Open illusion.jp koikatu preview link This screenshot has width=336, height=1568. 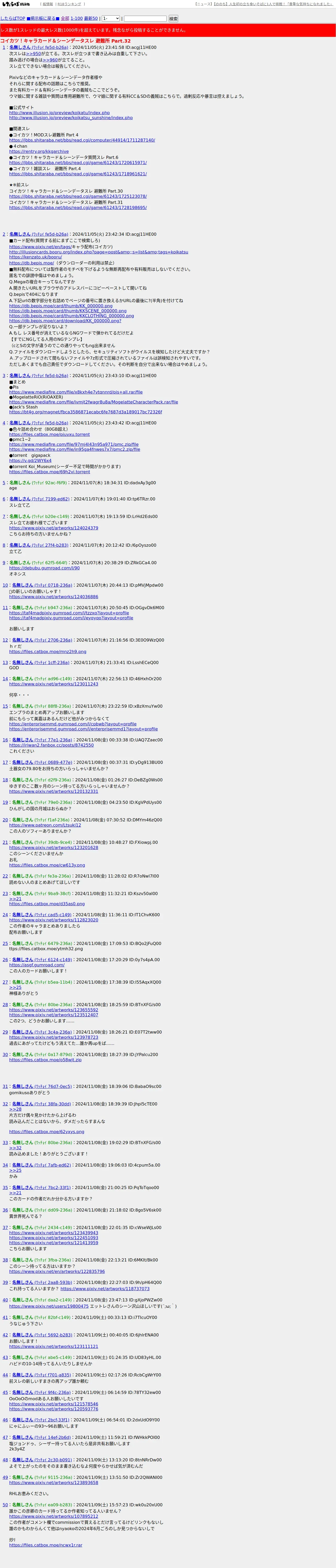(x=59, y=113)
